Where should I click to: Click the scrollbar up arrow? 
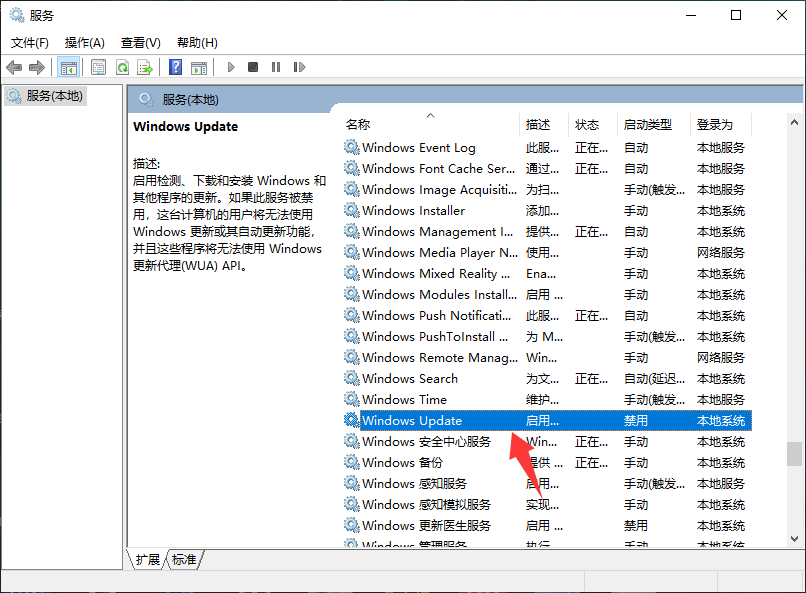click(x=794, y=122)
